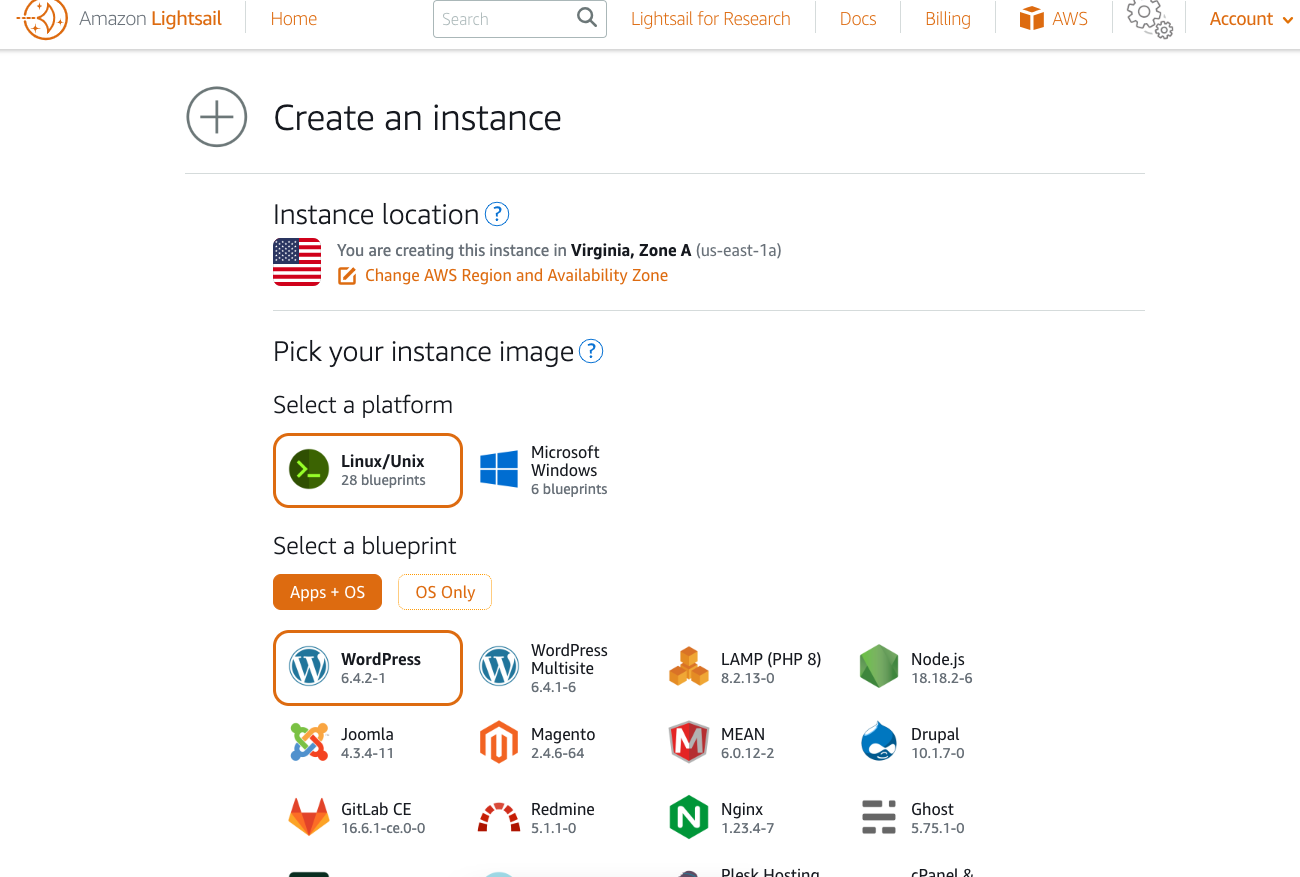
Task: Click the Amazon Lightsail brand text
Action: coord(150,19)
